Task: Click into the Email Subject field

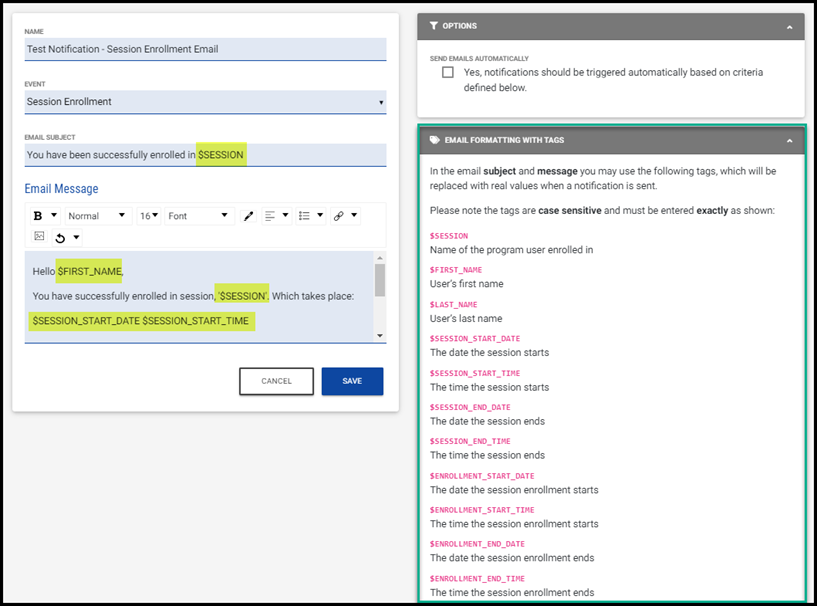Action: (x=205, y=155)
